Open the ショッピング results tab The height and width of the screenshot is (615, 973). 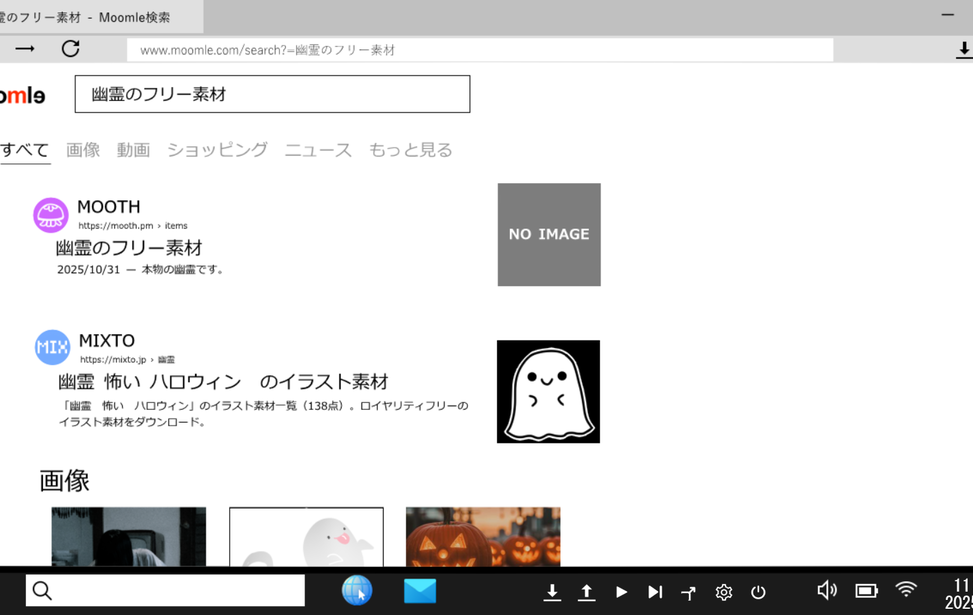pos(217,150)
